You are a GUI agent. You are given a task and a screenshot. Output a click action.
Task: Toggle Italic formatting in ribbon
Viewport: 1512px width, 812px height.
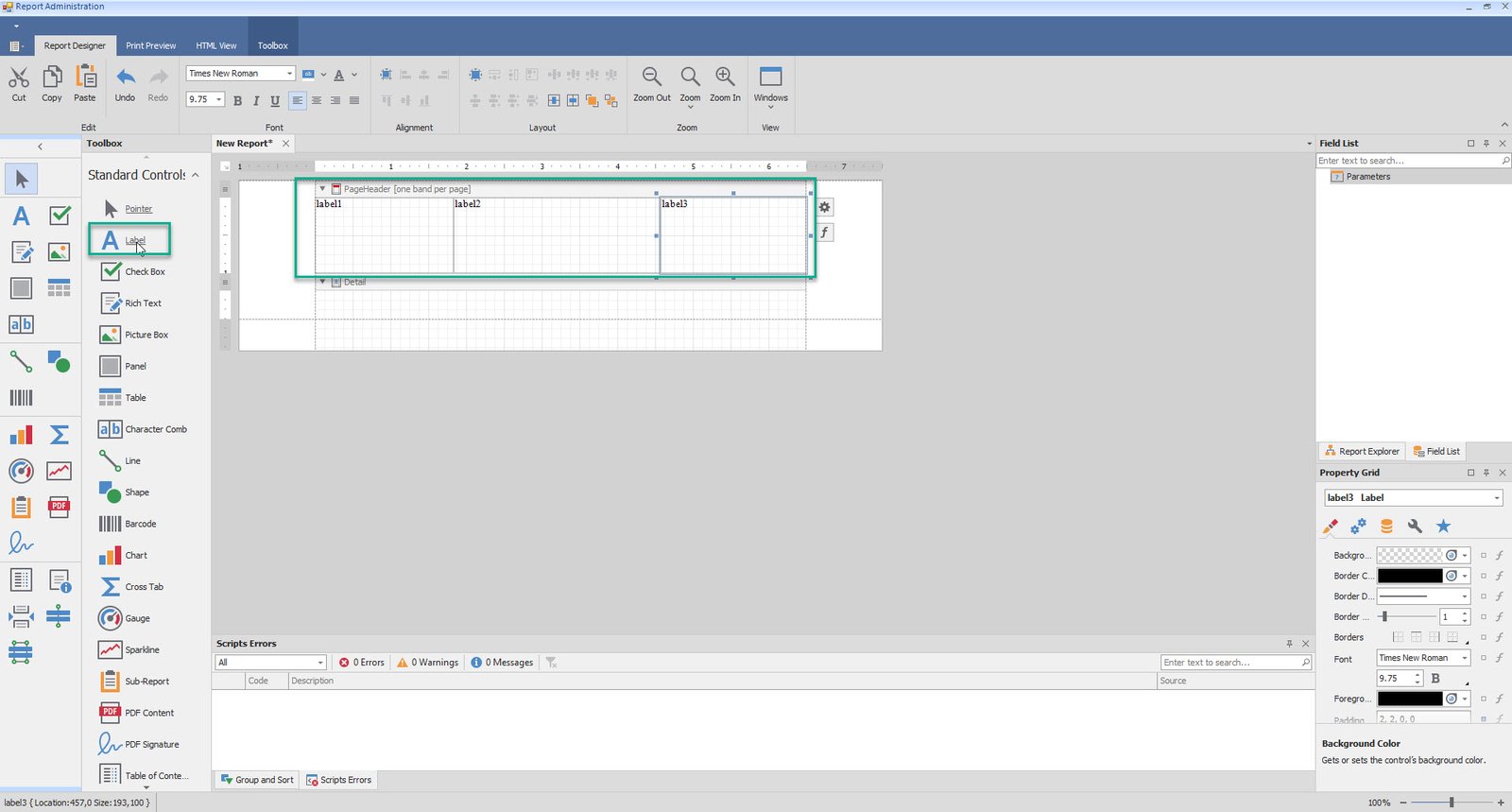coord(256,100)
